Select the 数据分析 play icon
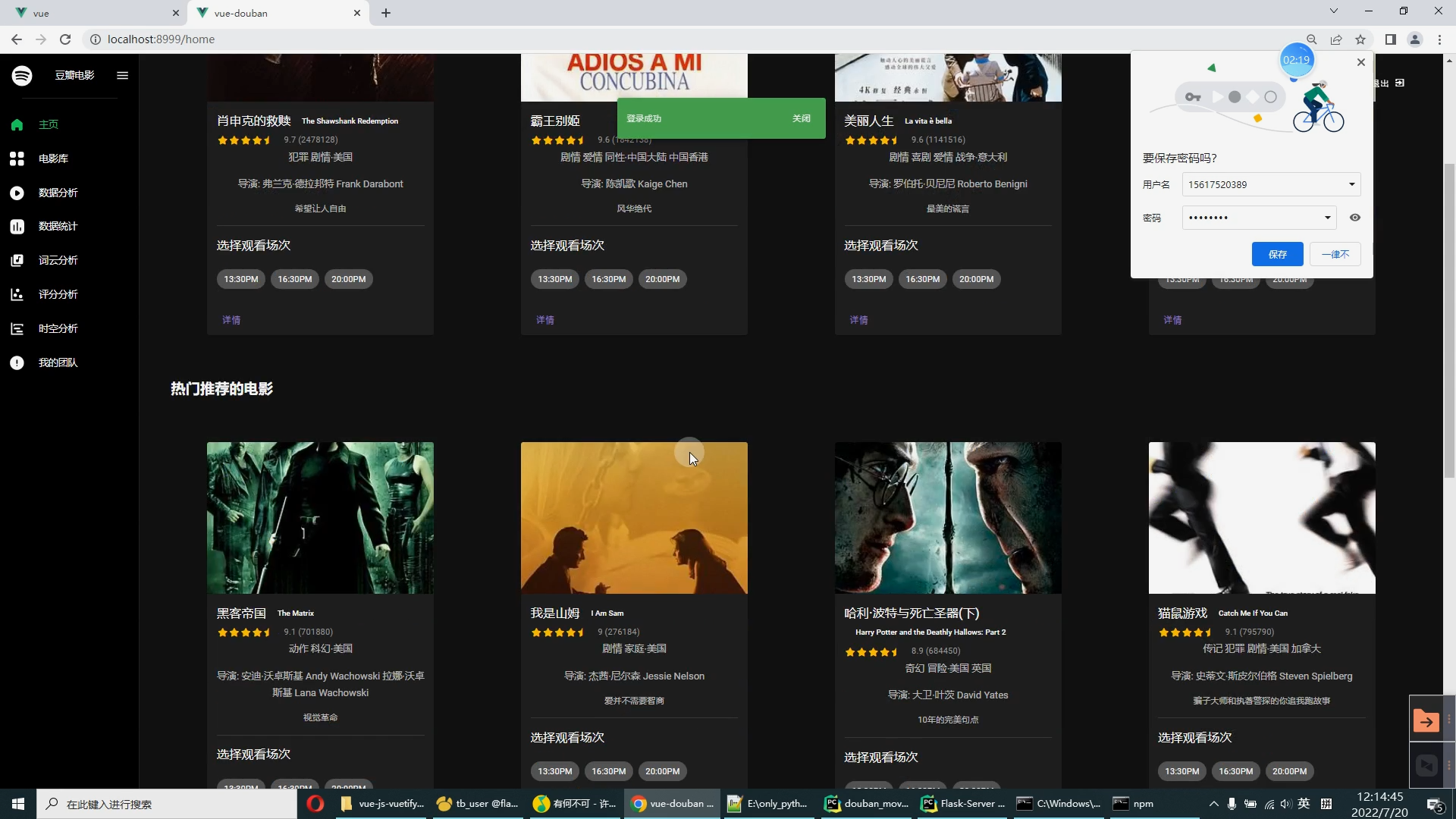The width and height of the screenshot is (1456, 819). tap(17, 193)
